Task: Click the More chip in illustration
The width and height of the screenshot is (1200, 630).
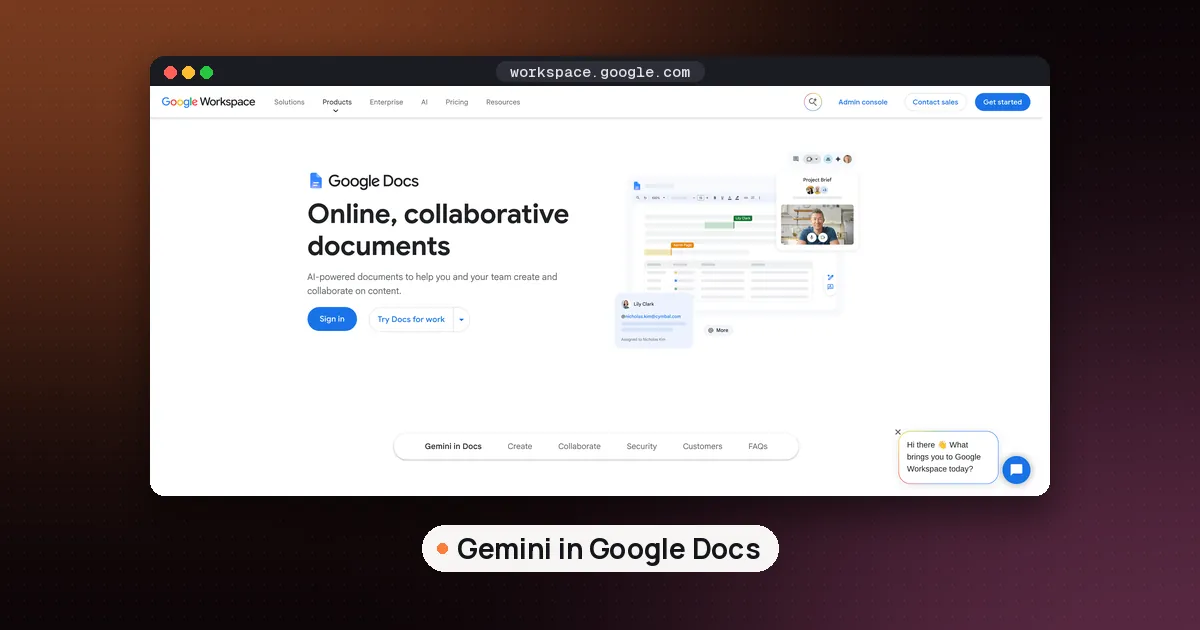Action: point(718,330)
